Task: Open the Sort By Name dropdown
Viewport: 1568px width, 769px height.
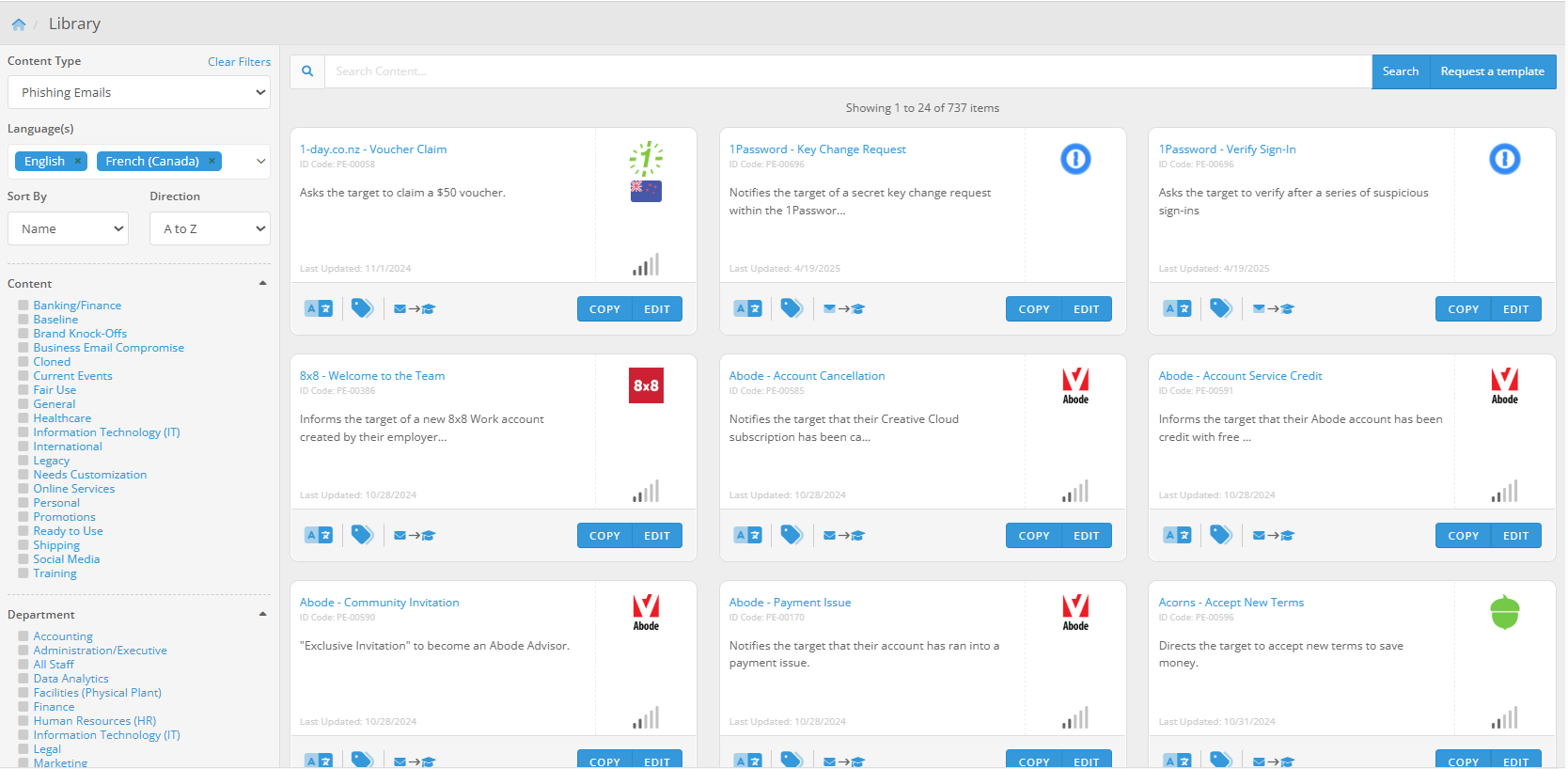Action: [x=68, y=228]
